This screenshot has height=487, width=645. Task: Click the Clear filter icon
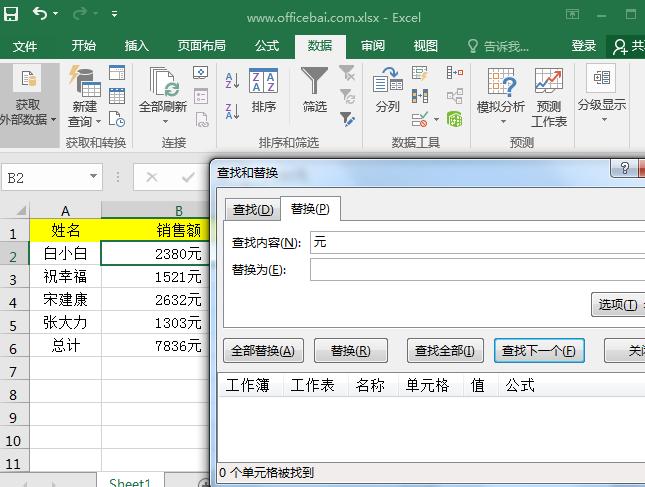347,73
